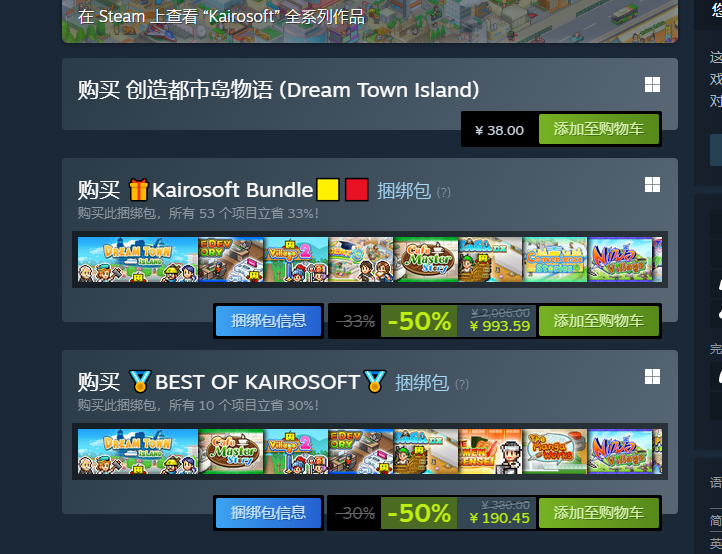Screen dimensions: 722x554
Task: Select The Manga Works thumbnail in bundle
Action: [x=555, y=451]
